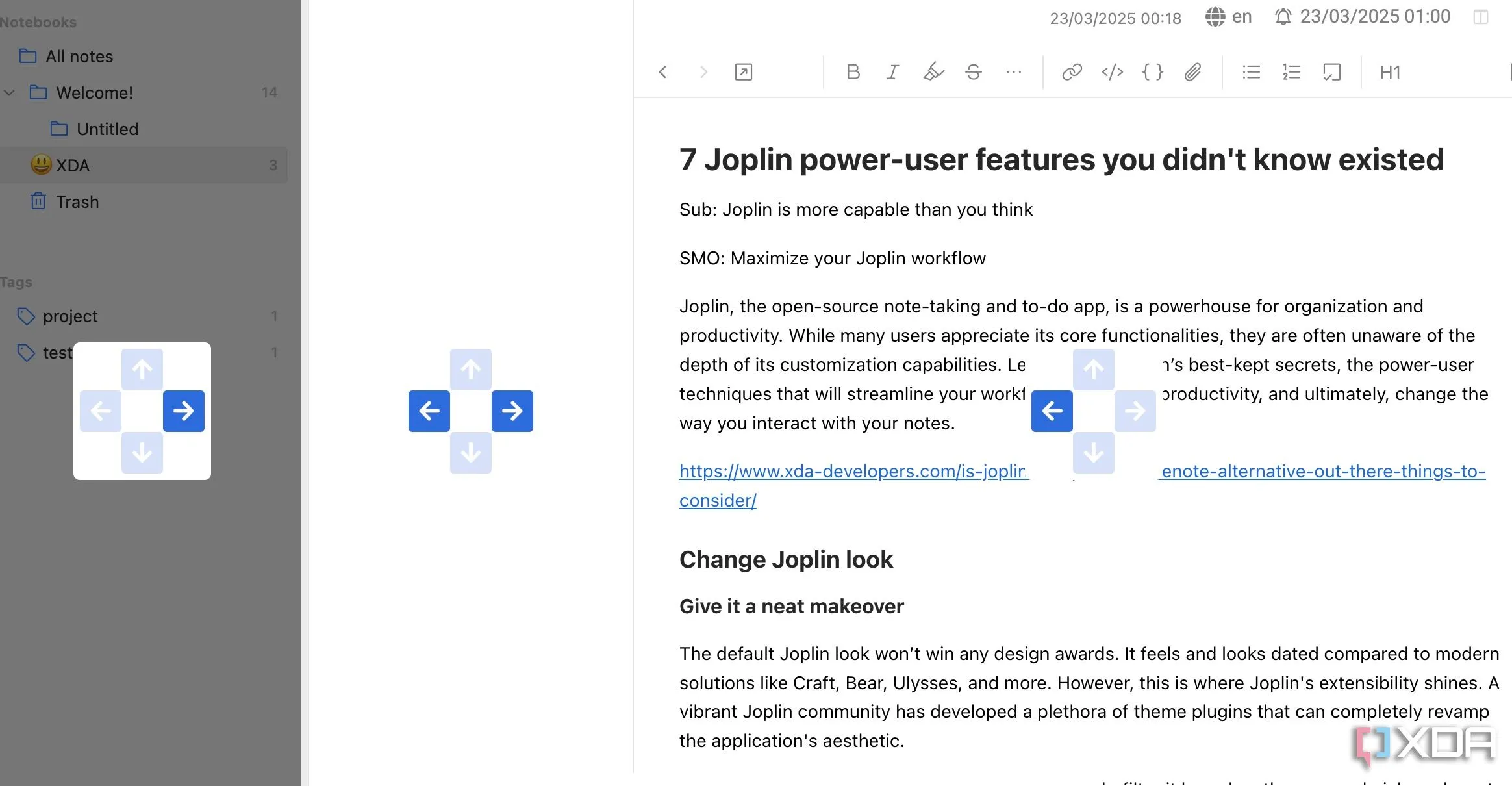Attach a file with the paperclip icon
Screen dimensions: 1512x786
click(1192, 72)
